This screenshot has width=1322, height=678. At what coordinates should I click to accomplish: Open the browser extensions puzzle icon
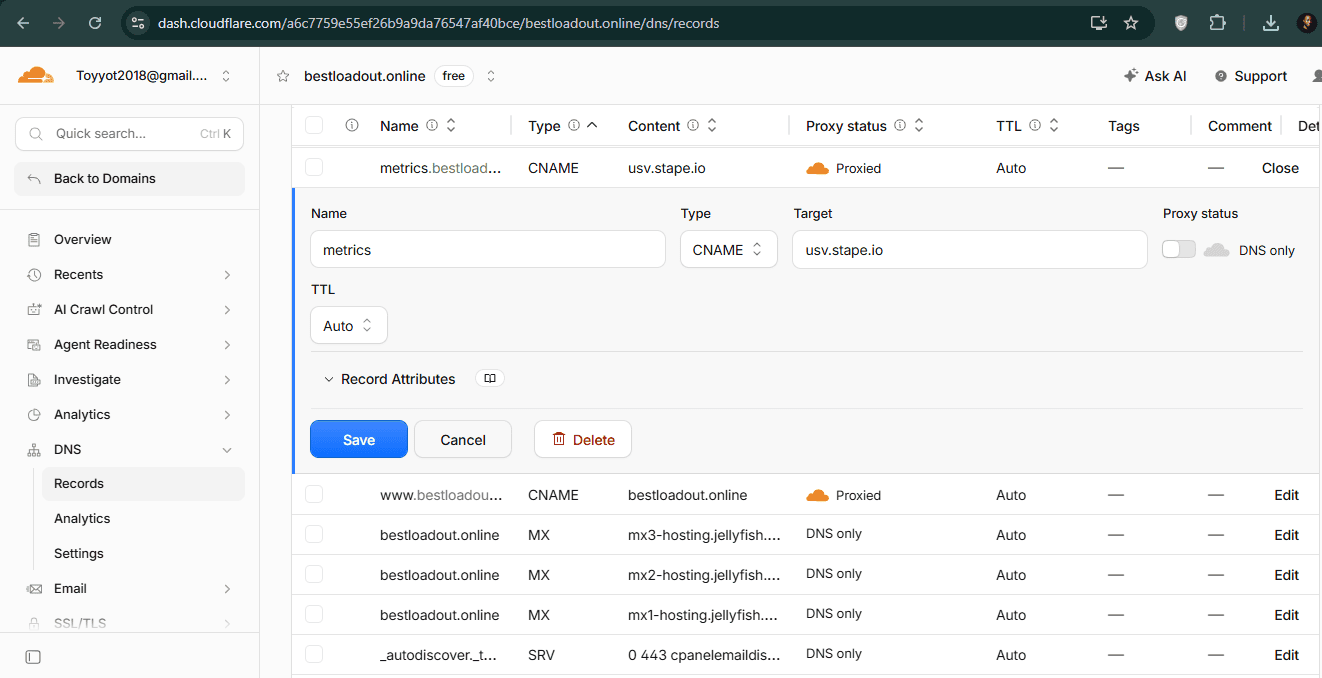tap(1217, 22)
